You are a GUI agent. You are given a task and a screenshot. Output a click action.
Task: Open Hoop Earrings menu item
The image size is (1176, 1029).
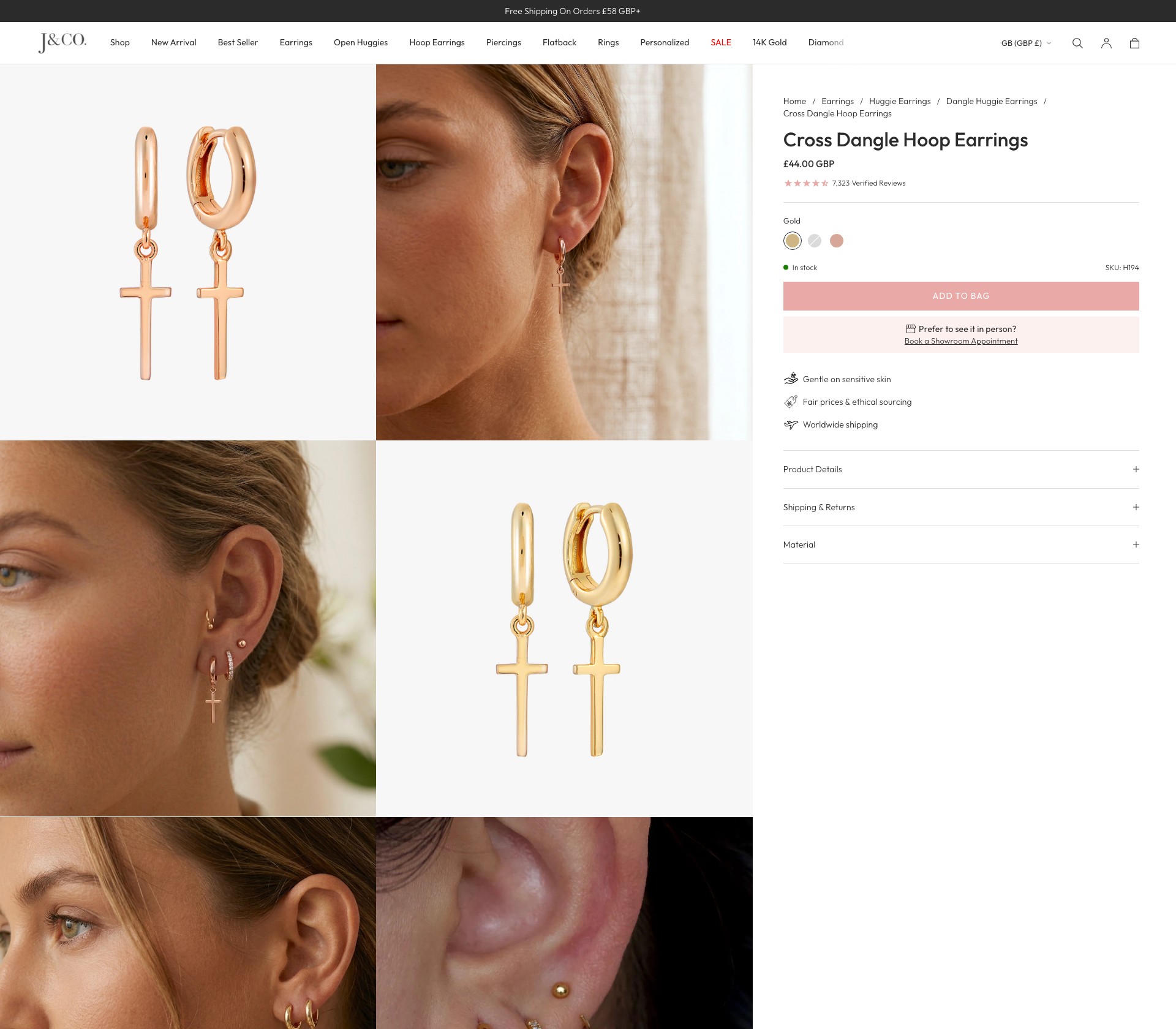pos(437,42)
